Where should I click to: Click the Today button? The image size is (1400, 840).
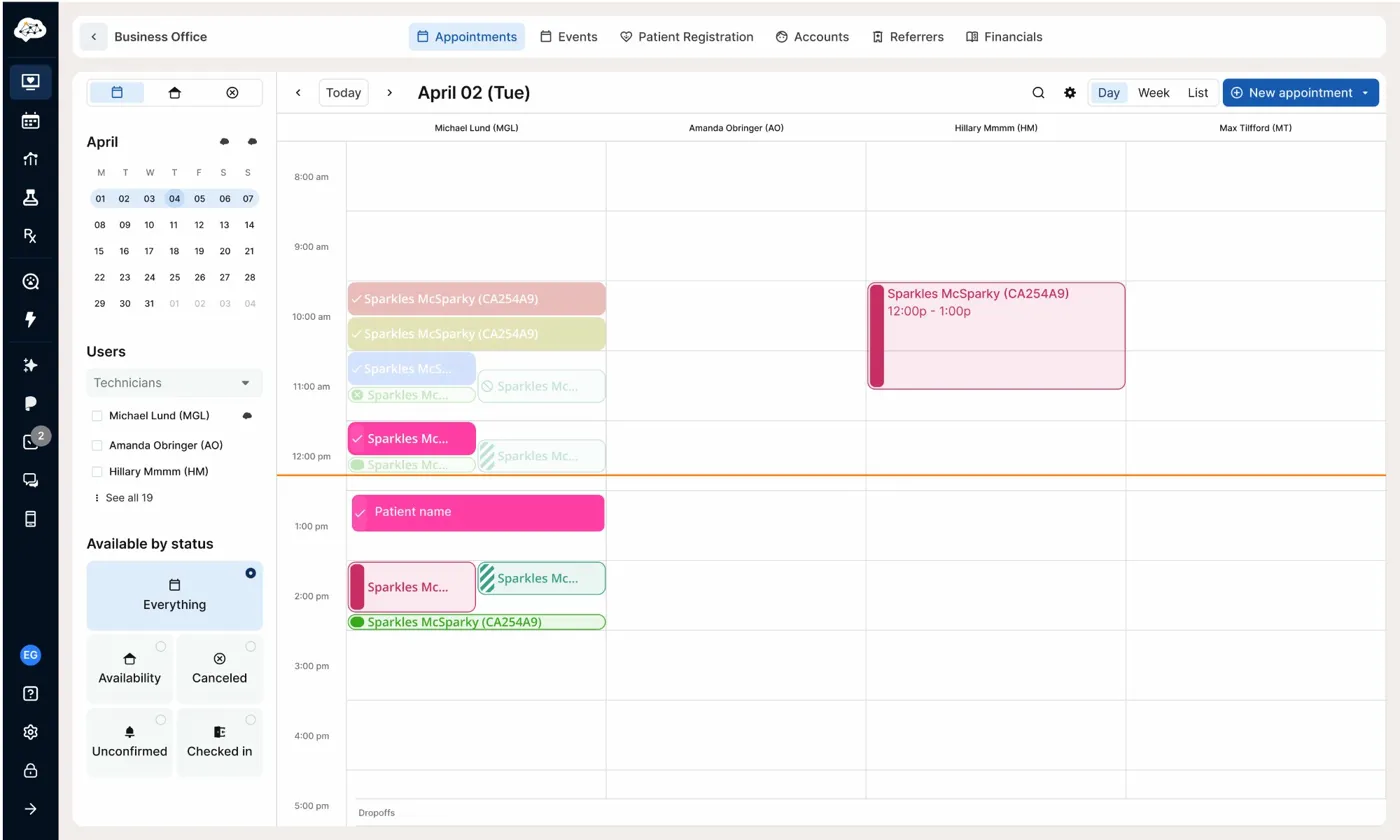343,93
